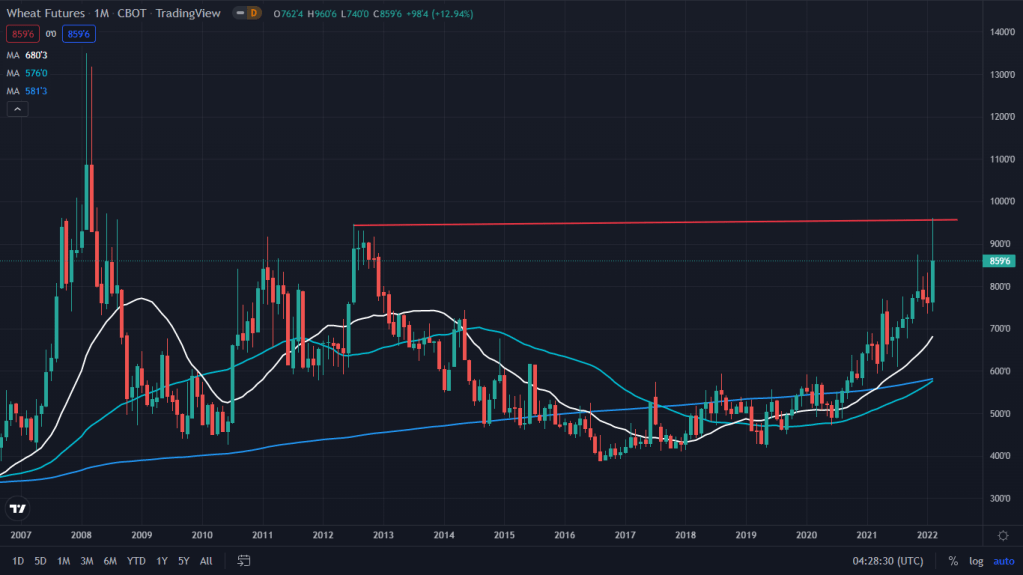This screenshot has width=1023, height=575.
Task: Select the 1D time range
Action: pyautogui.click(x=18, y=561)
